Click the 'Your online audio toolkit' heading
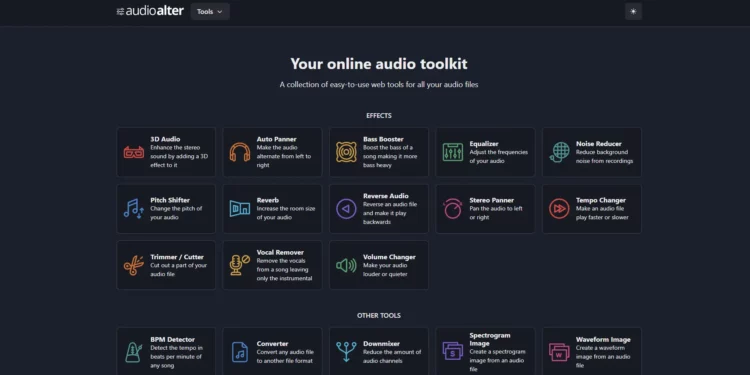This screenshot has width=750, height=375. 379,64
